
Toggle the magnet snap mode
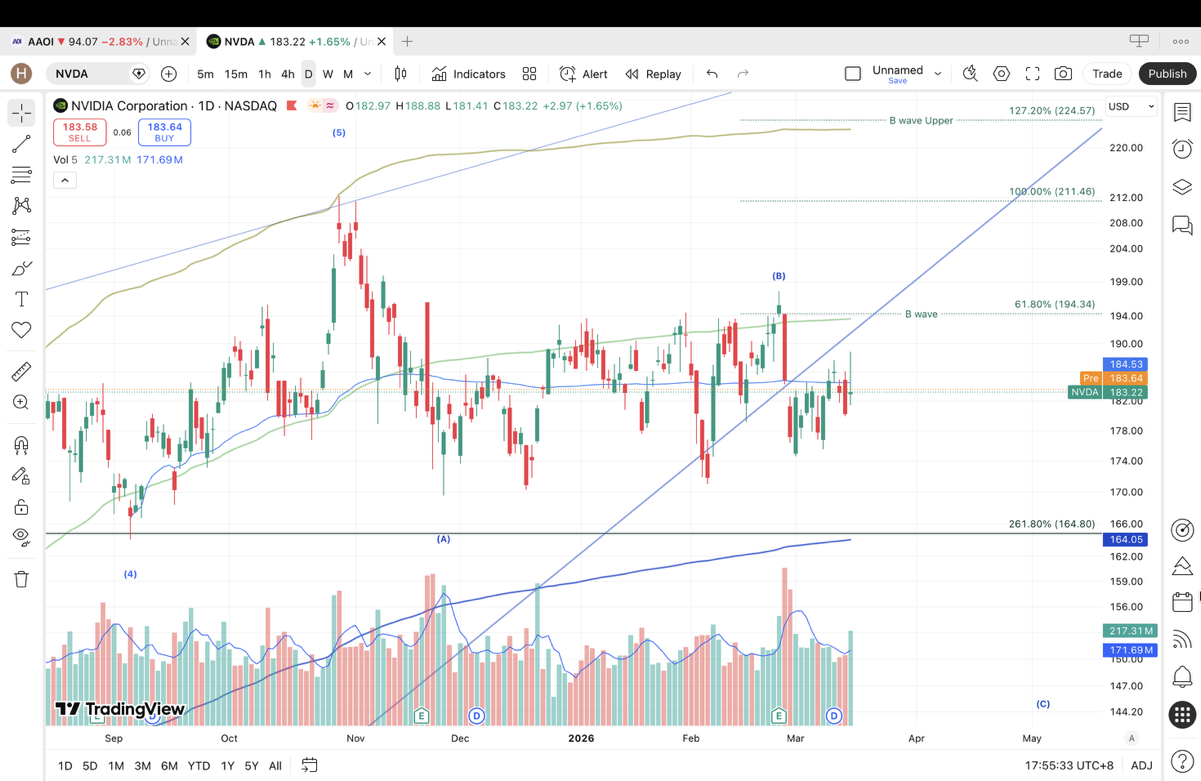pos(21,445)
